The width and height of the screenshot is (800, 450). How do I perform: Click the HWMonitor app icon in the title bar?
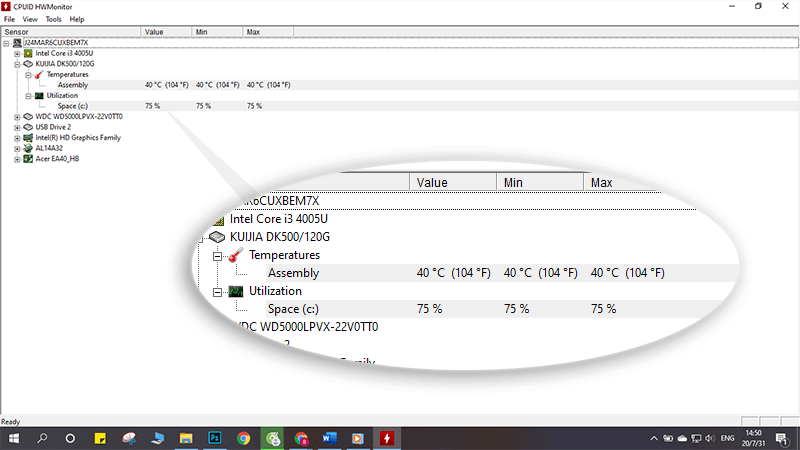(x=6, y=6)
